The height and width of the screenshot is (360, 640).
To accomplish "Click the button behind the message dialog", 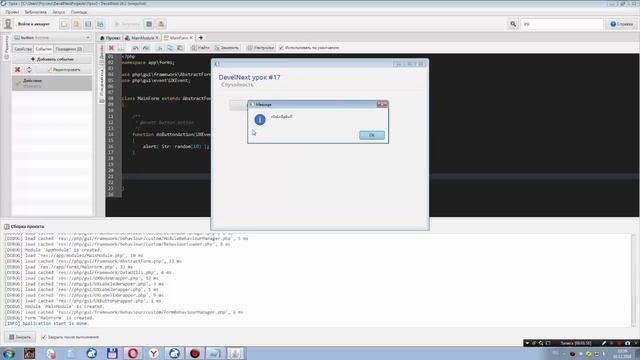I will (238, 104).
